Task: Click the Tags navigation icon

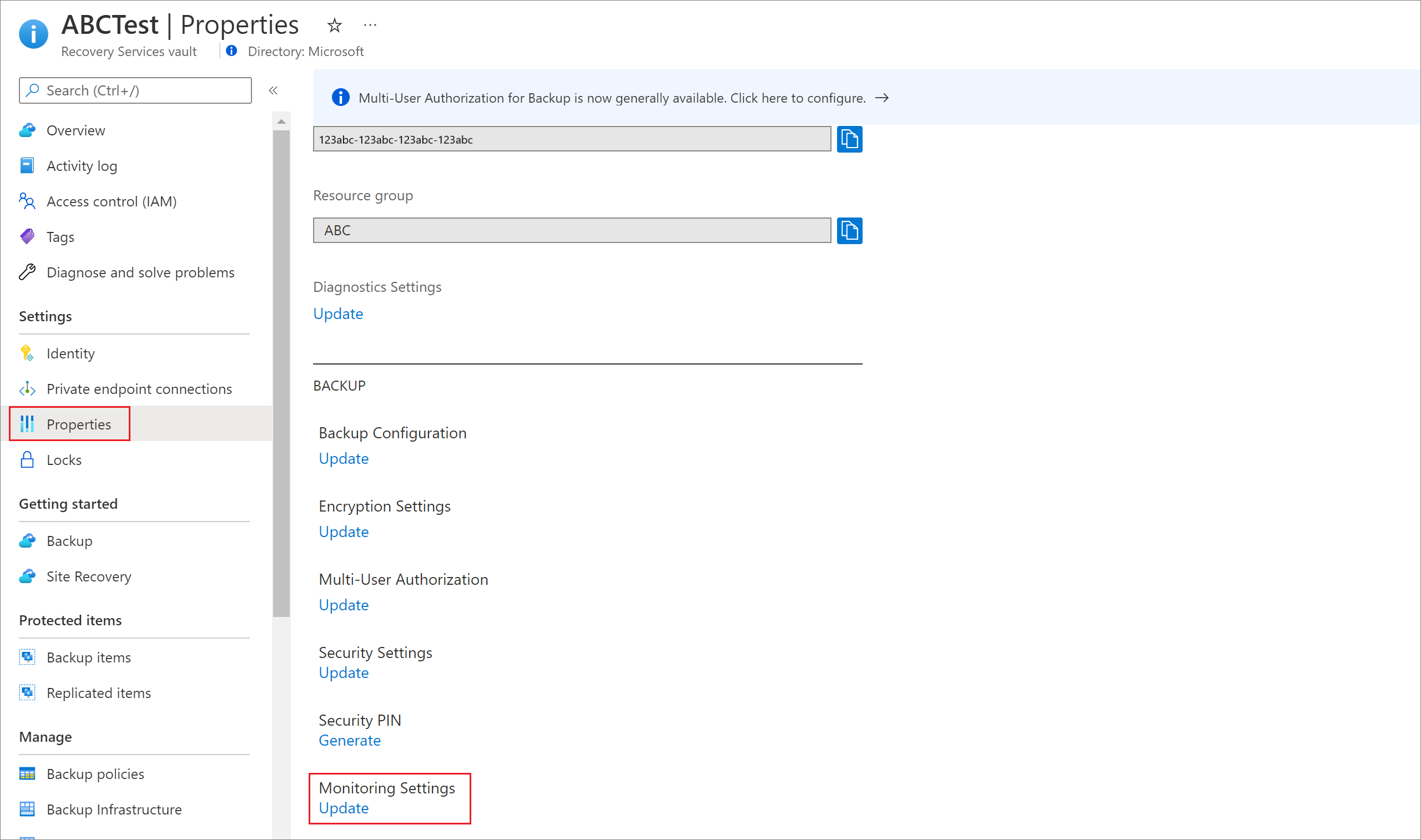Action: (x=28, y=236)
